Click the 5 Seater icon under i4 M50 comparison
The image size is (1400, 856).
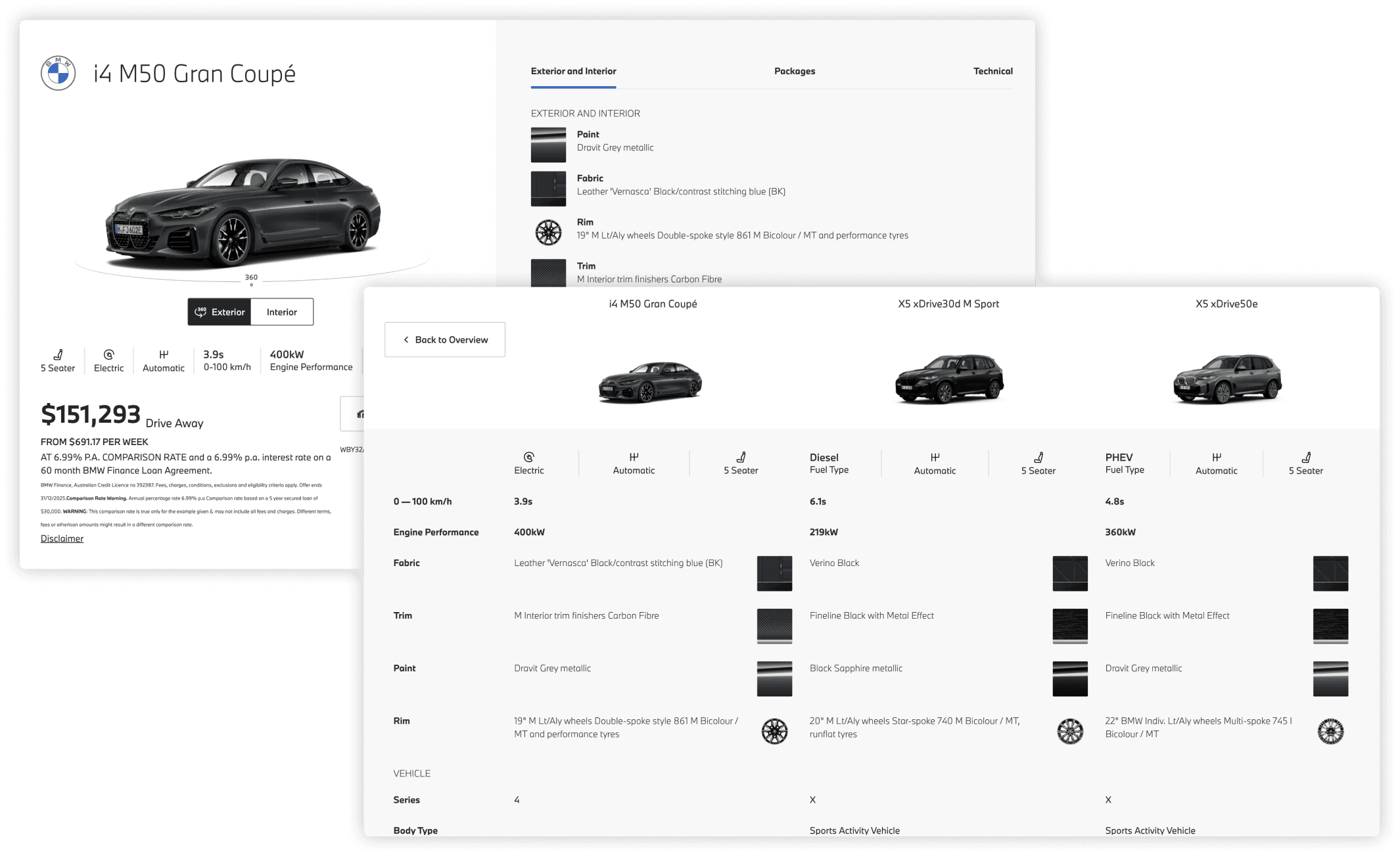pyautogui.click(x=741, y=457)
